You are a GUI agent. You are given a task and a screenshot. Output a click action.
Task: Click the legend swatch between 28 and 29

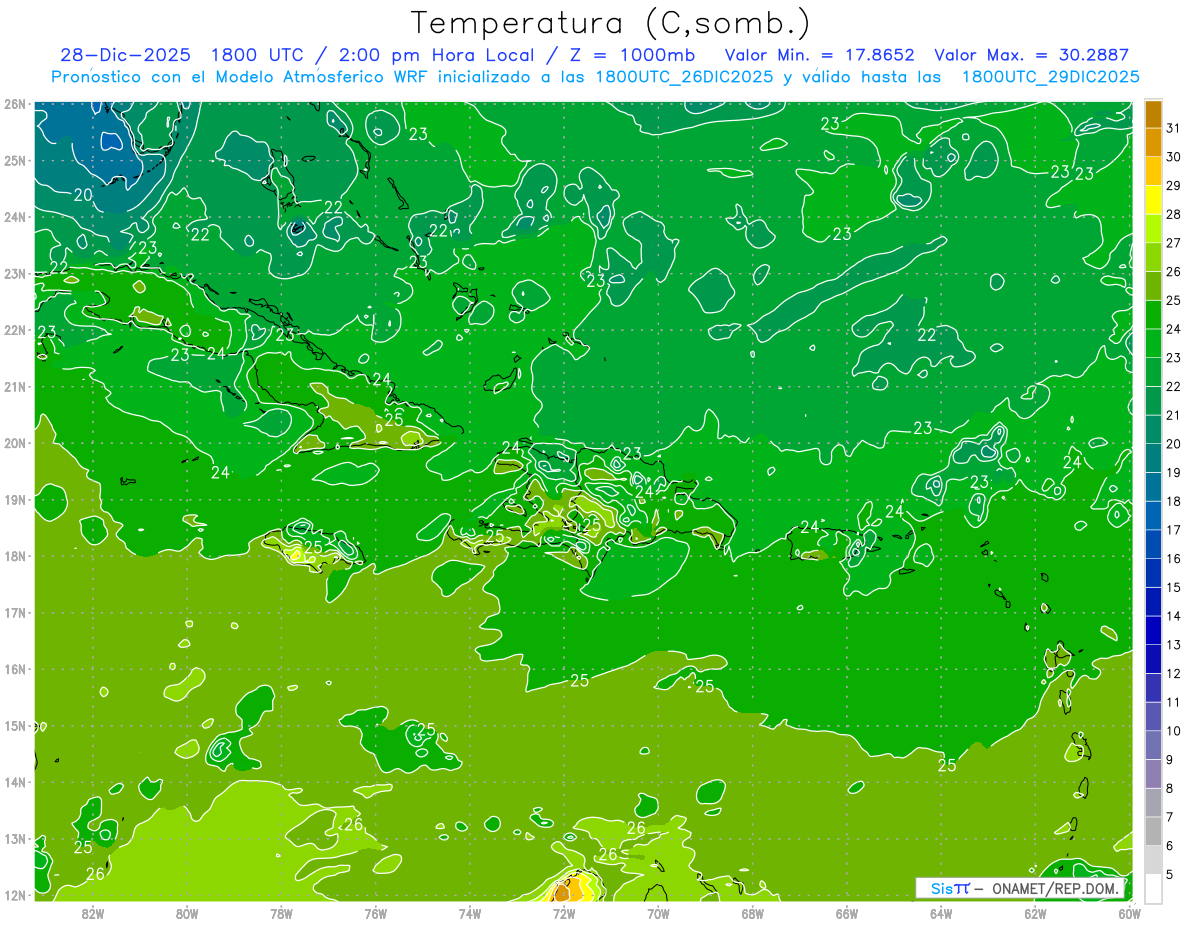(x=1153, y=200)
